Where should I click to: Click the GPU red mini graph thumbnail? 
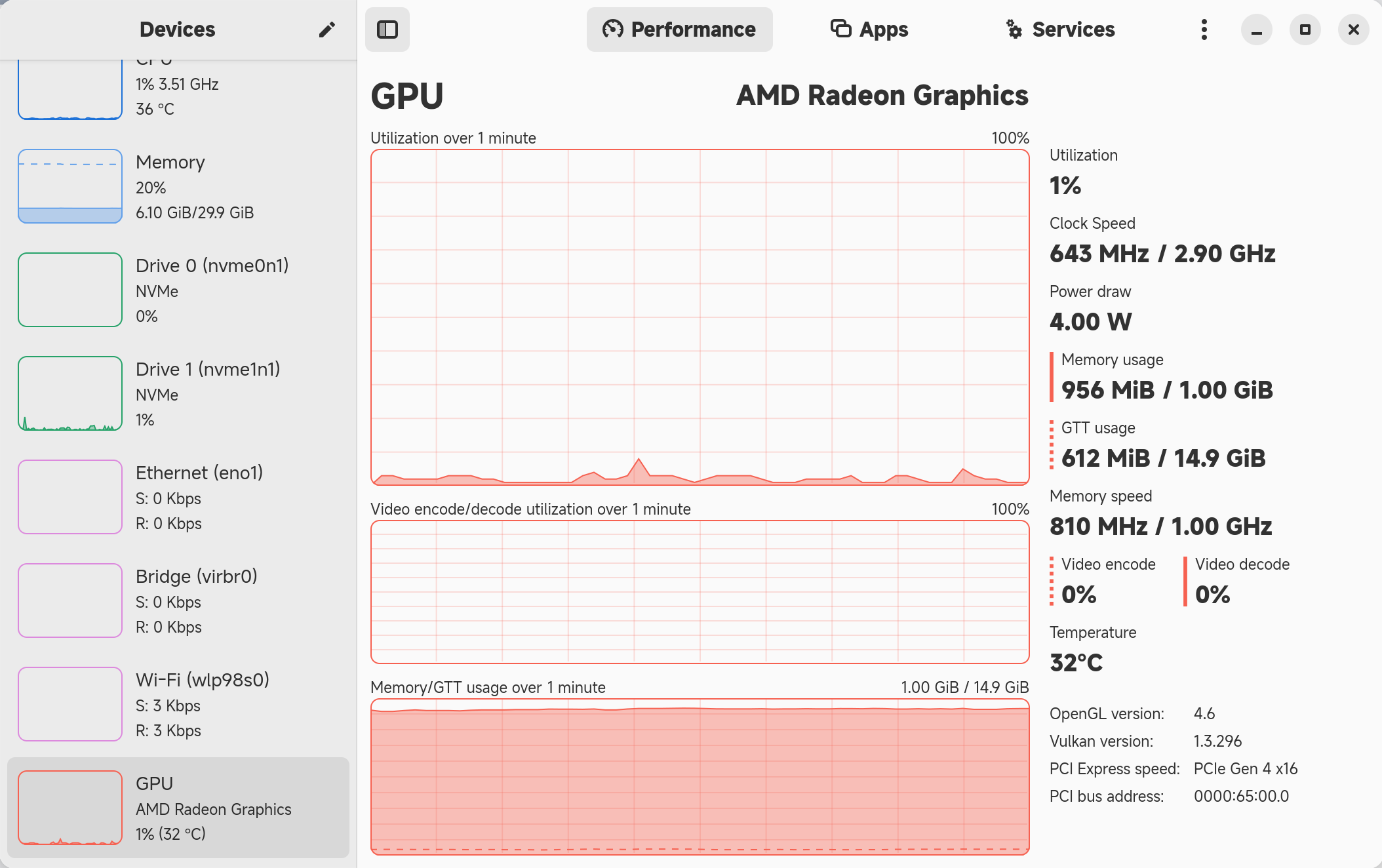coord(70,808)
